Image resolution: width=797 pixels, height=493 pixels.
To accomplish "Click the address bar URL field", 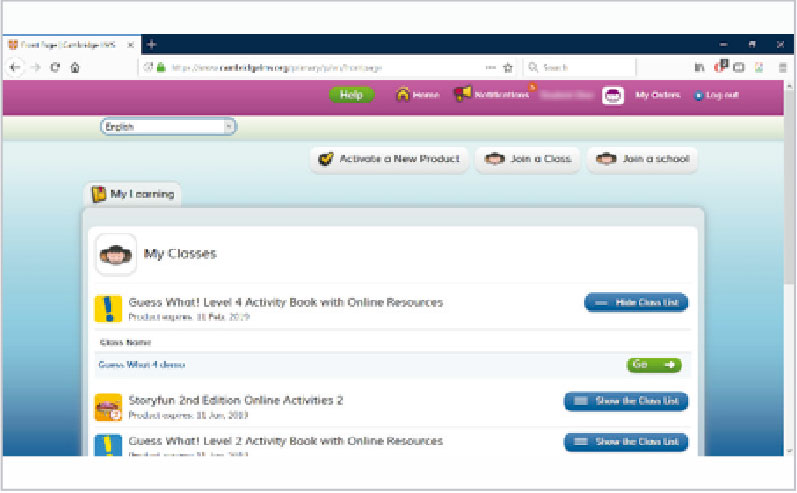I will click(325, 68).
